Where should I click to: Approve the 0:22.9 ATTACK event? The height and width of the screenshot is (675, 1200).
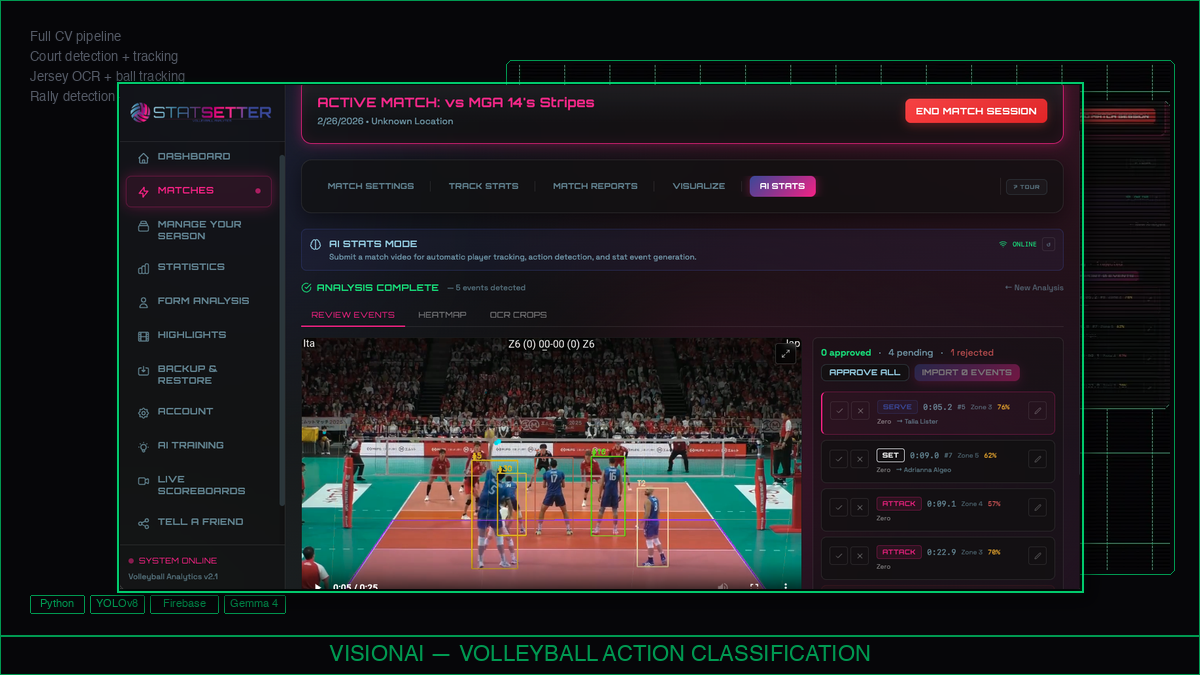pyautogui.click(x=838, y=556)
